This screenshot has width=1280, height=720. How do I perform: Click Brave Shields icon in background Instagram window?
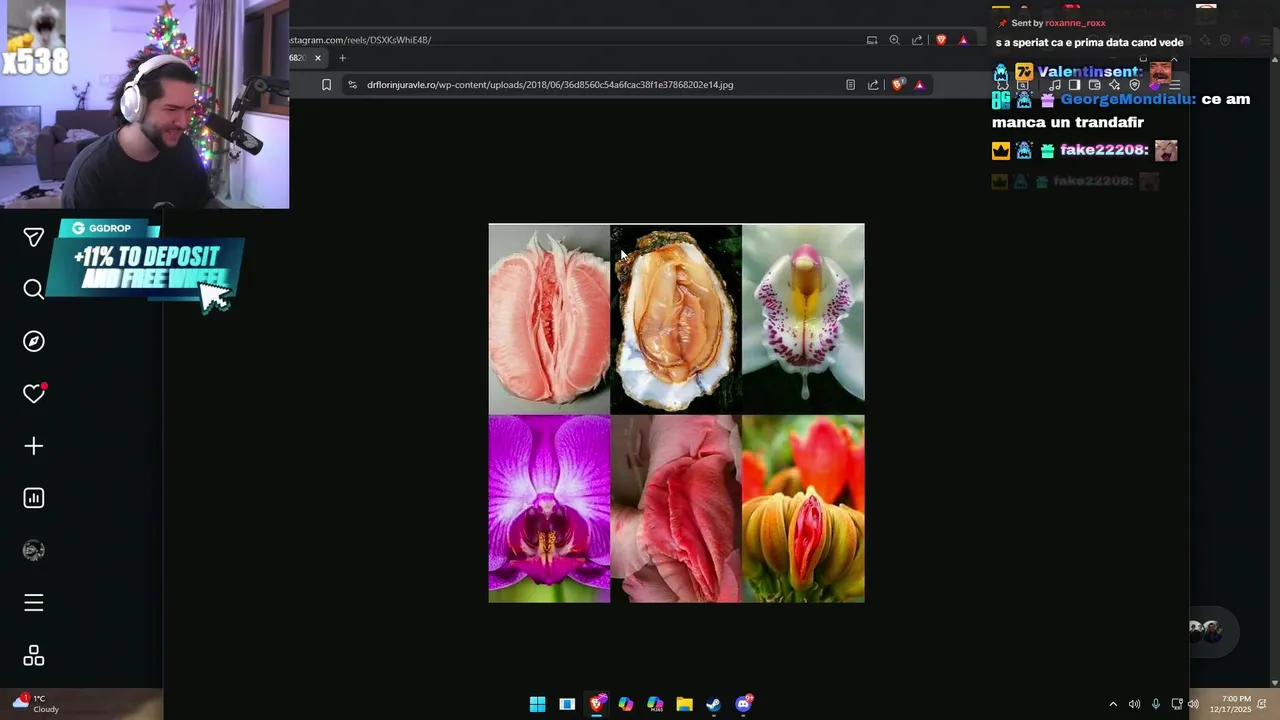[x=941, y=40]
